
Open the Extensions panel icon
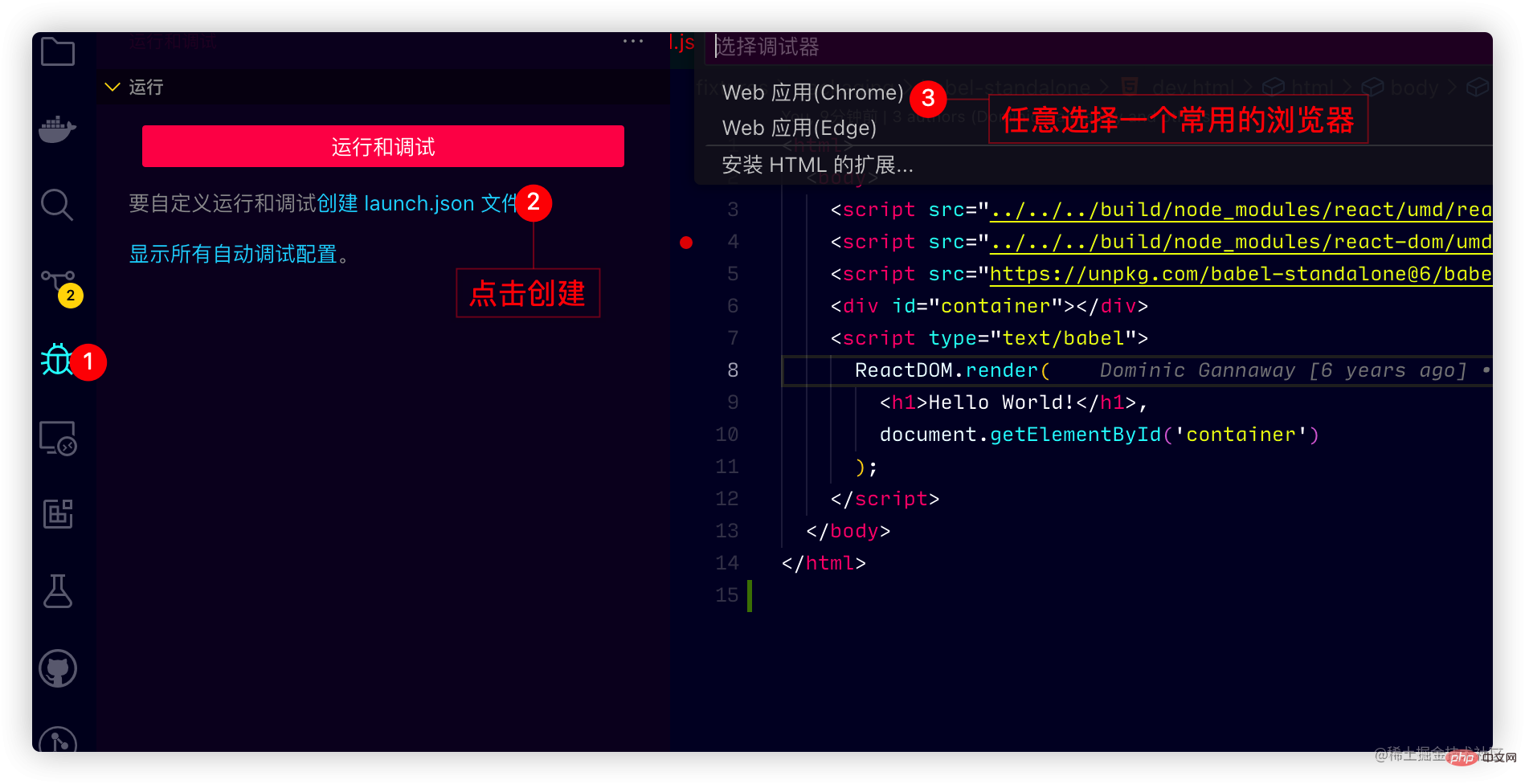point(57,514)
